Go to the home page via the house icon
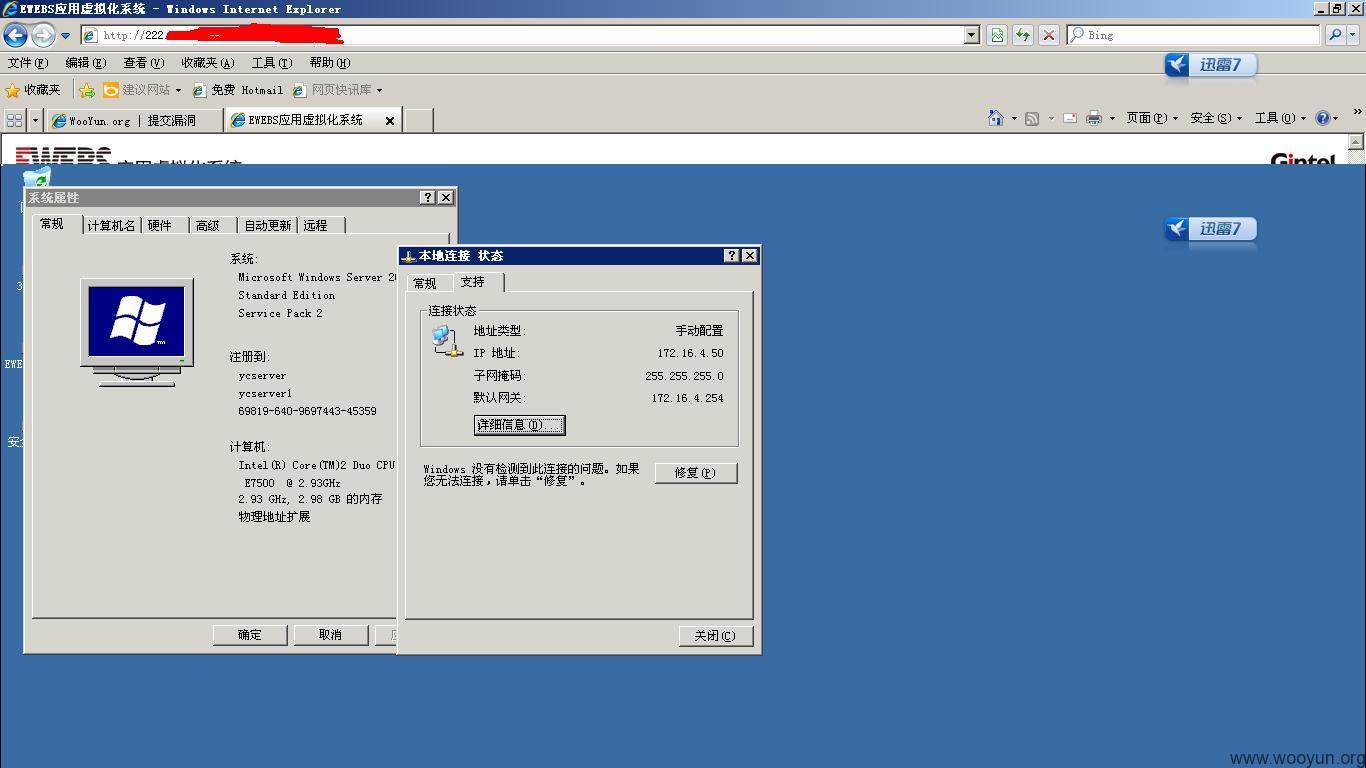 [x=995, y=118]
